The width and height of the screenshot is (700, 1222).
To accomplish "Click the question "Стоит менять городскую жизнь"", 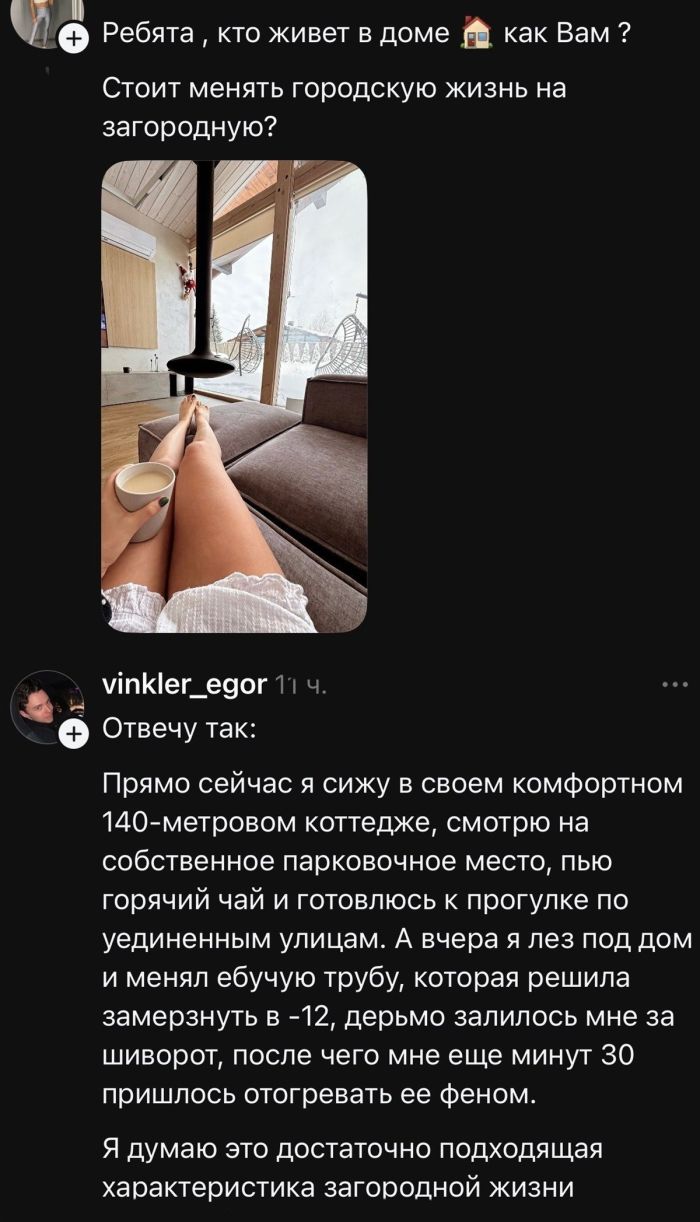I will coord(335,107).
